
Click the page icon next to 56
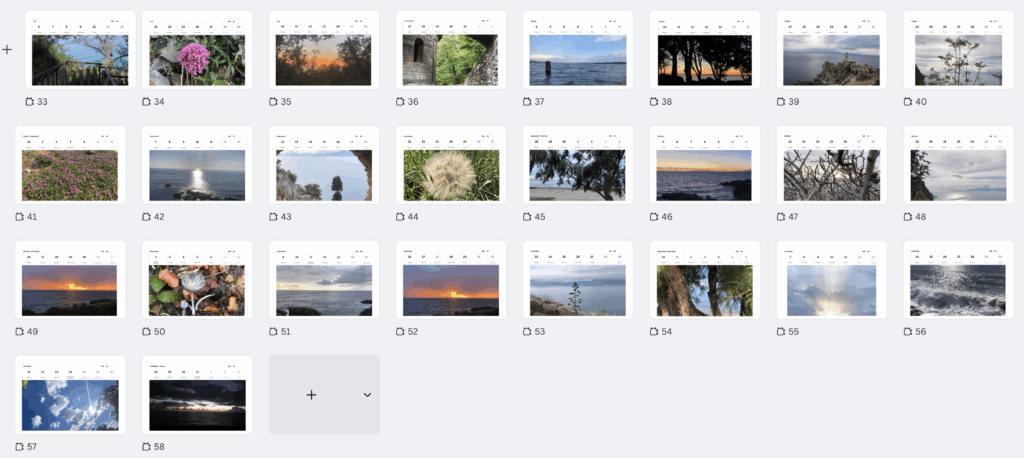(x=908, y=332)
